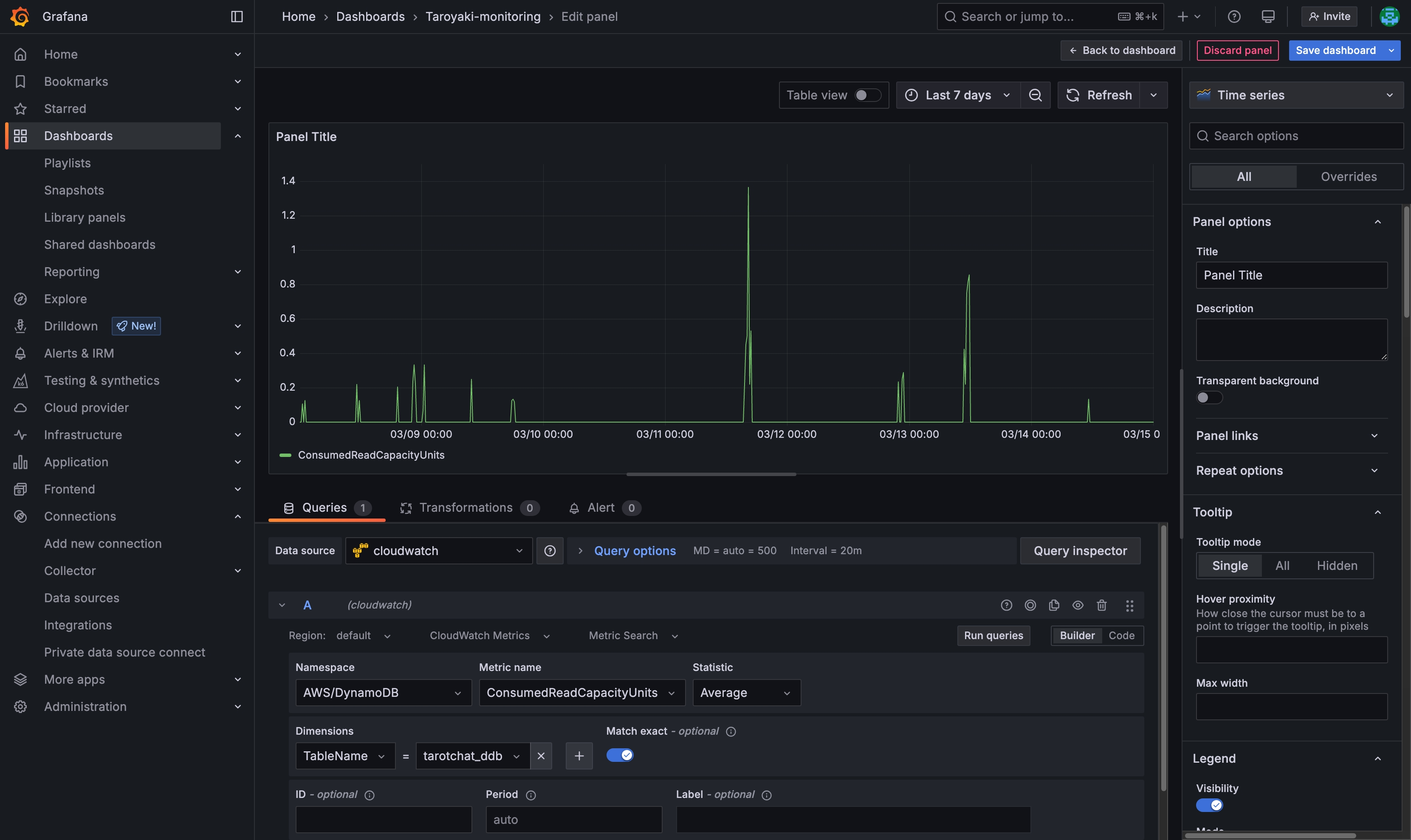Disable the Match exact toggle
Viewport: 1411px width, 840px height.
(x=619, y=755)
